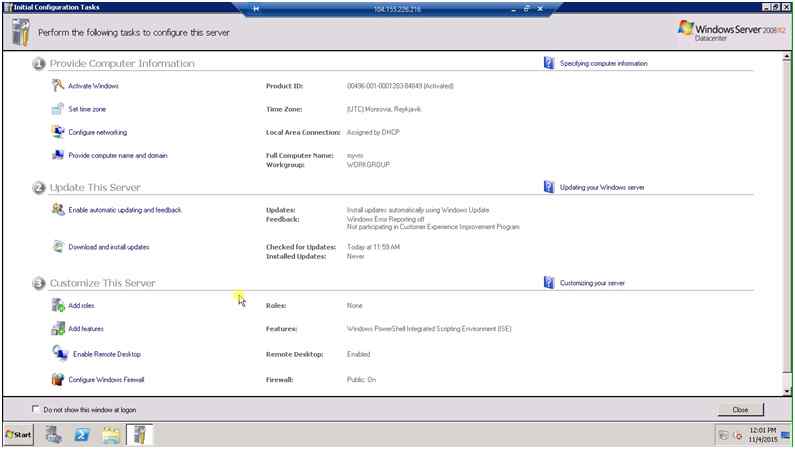
Task: Open Customizing your server help link
Action: click(592, 283)
